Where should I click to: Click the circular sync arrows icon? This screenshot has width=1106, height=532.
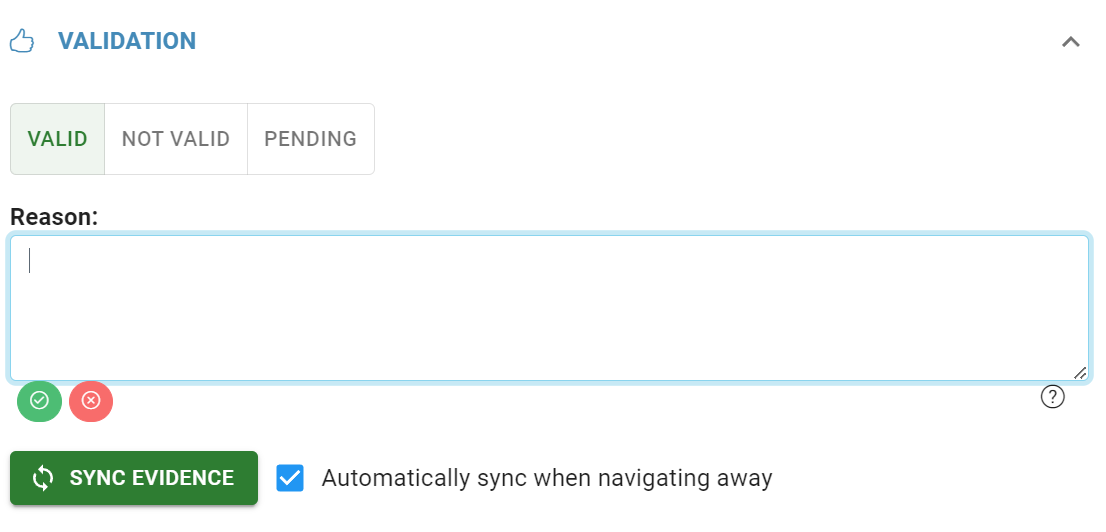click(x=43, y=478)
